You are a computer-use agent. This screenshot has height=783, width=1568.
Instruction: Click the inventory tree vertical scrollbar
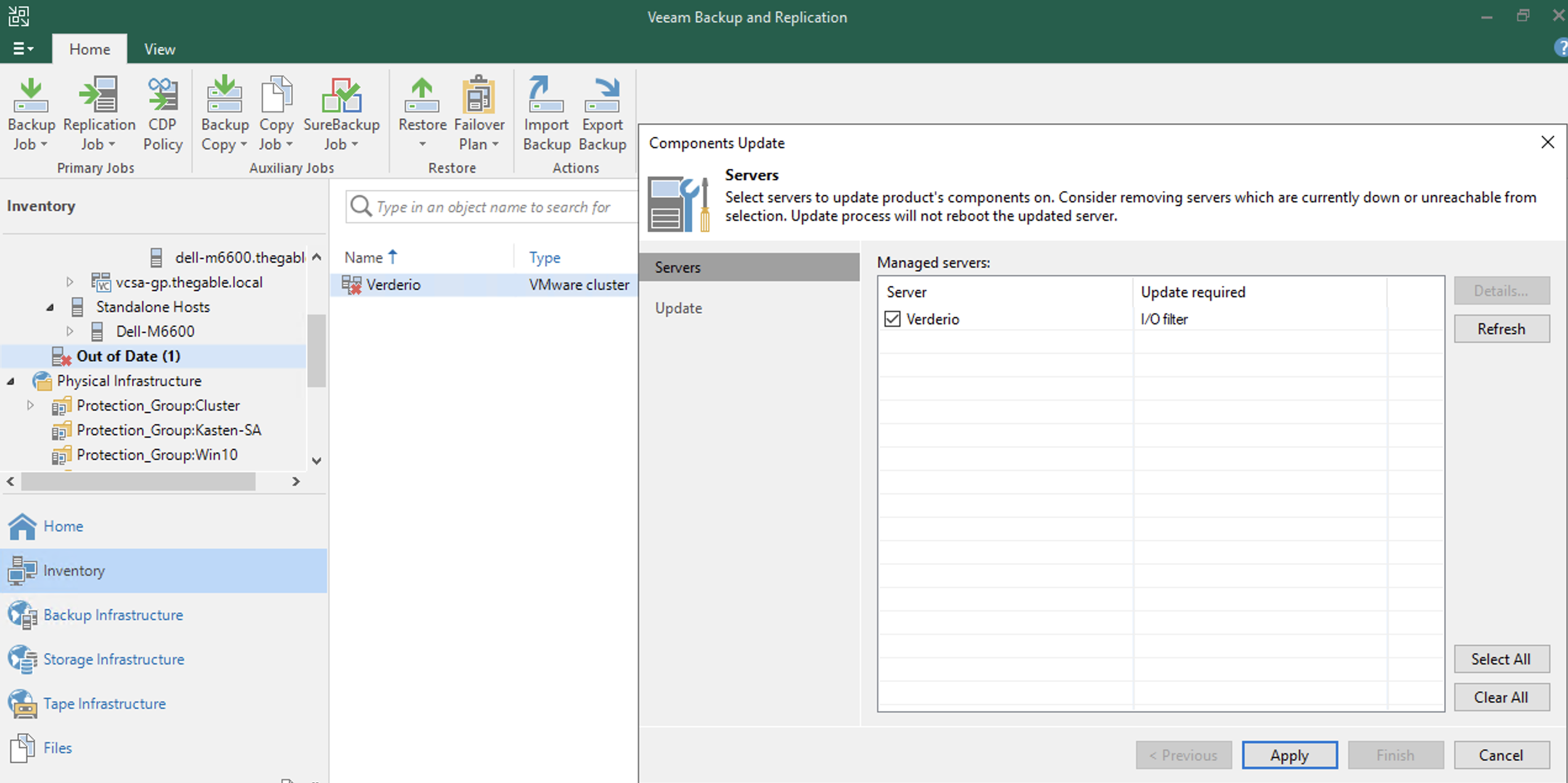coord(316,350)
